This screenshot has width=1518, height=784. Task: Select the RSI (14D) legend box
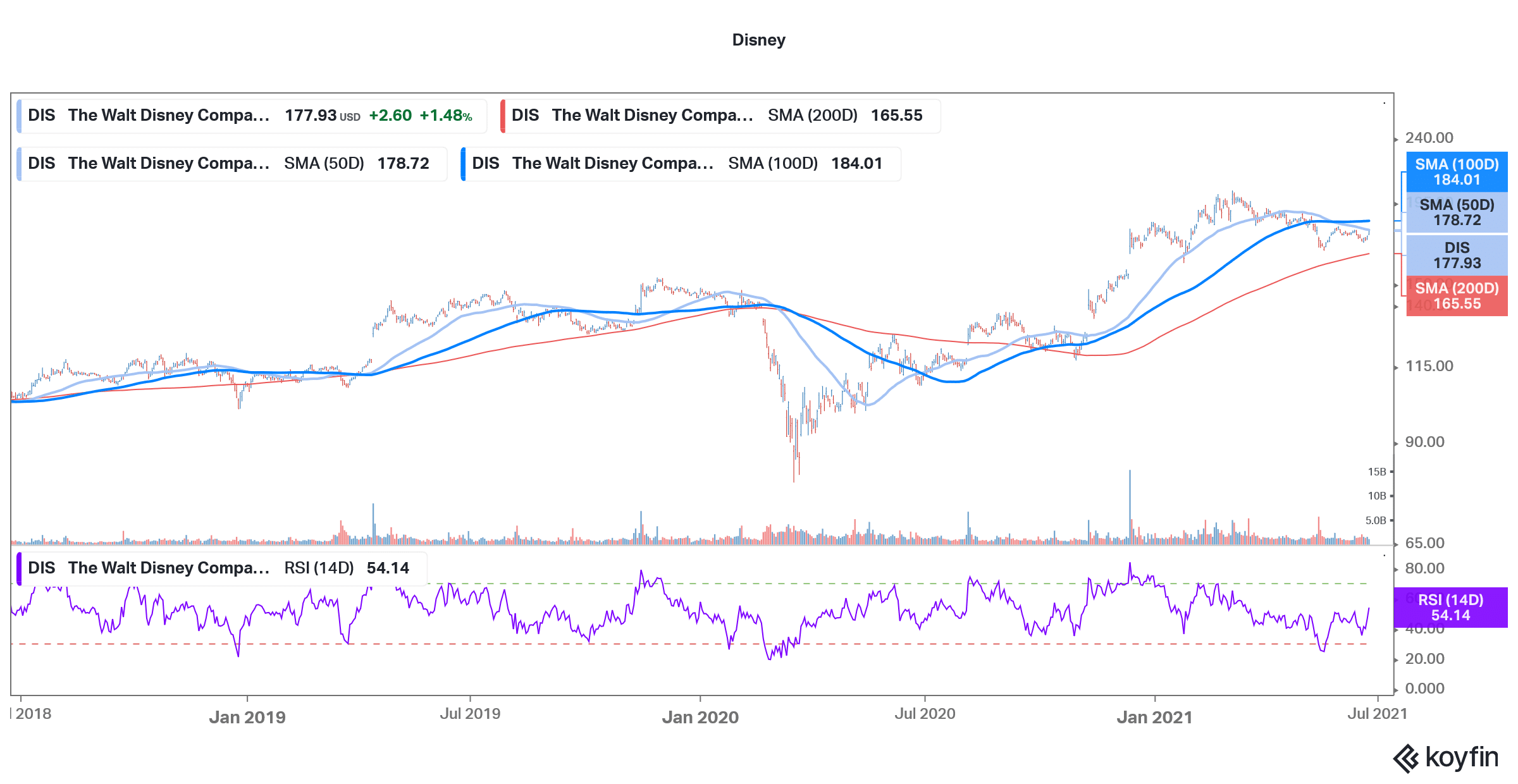click(x=222, y=568)
